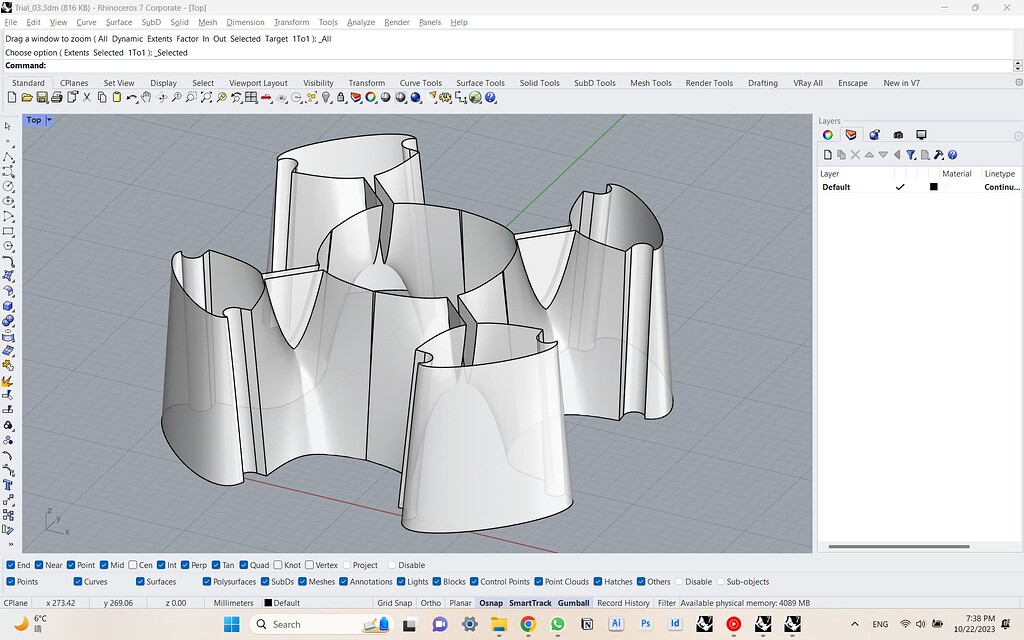Viewport: 1024px width, 640px height.
Task: Click the Default layer color swatch
Action: click(x=933, y=187)
